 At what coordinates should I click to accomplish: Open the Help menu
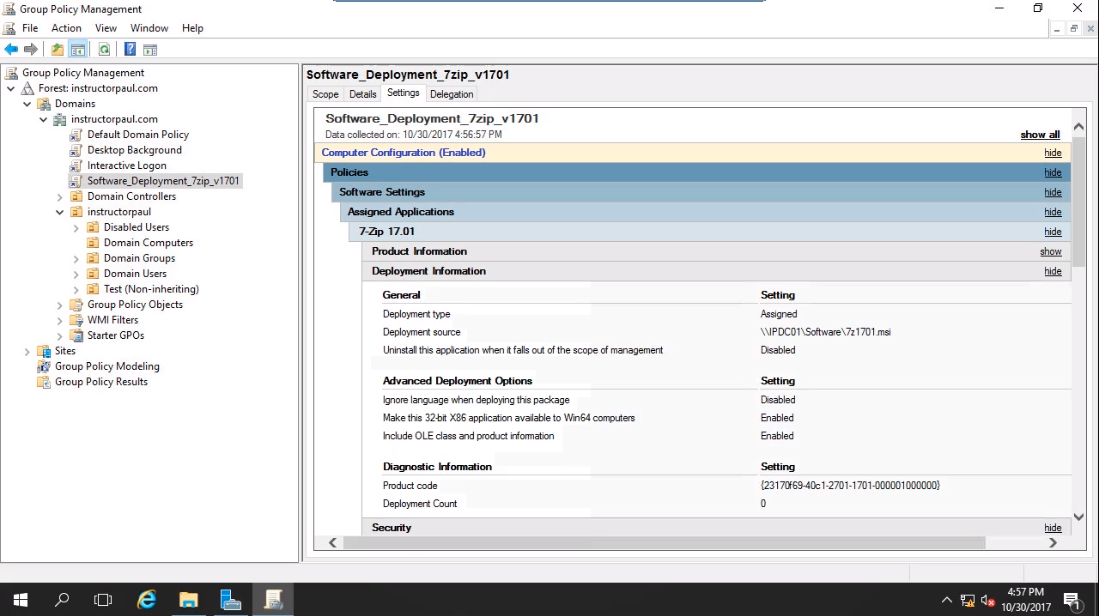(x=193, y=28)
